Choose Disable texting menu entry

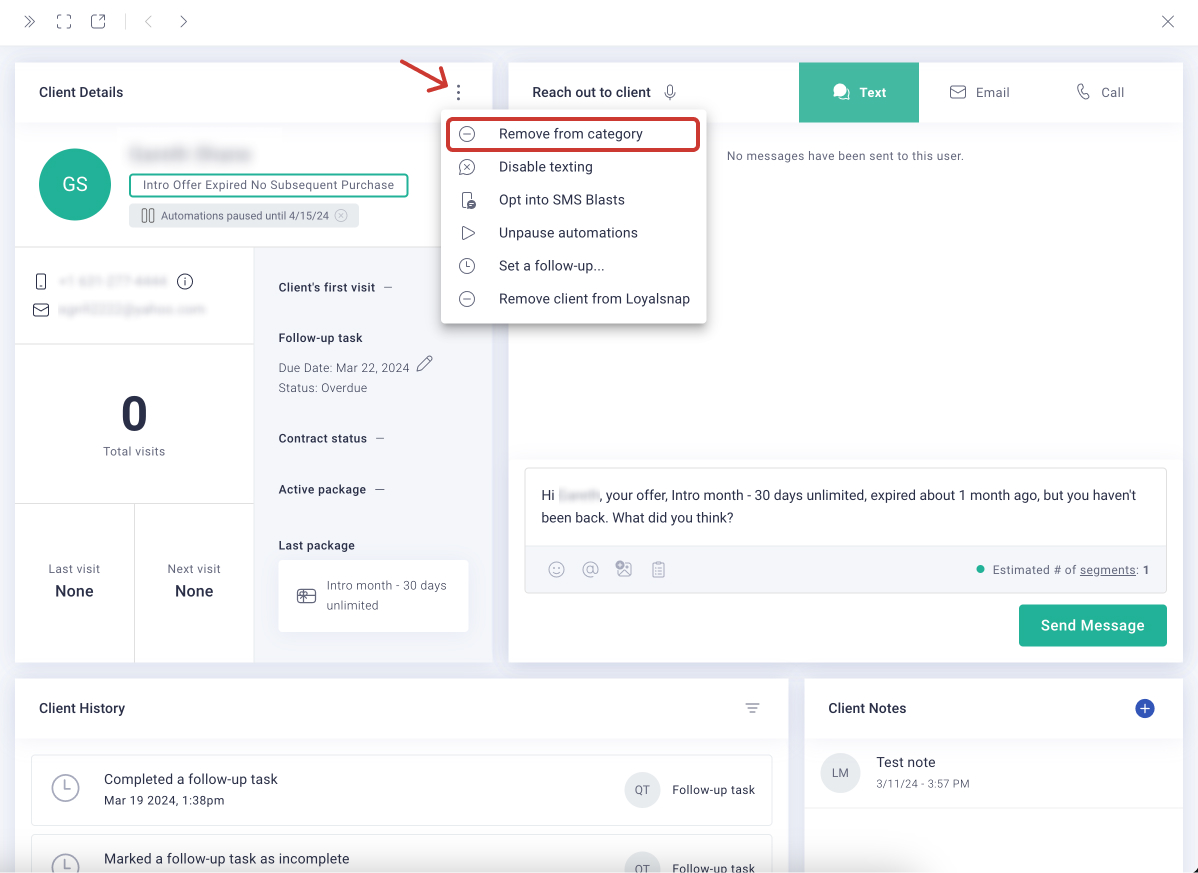[573, 167]
